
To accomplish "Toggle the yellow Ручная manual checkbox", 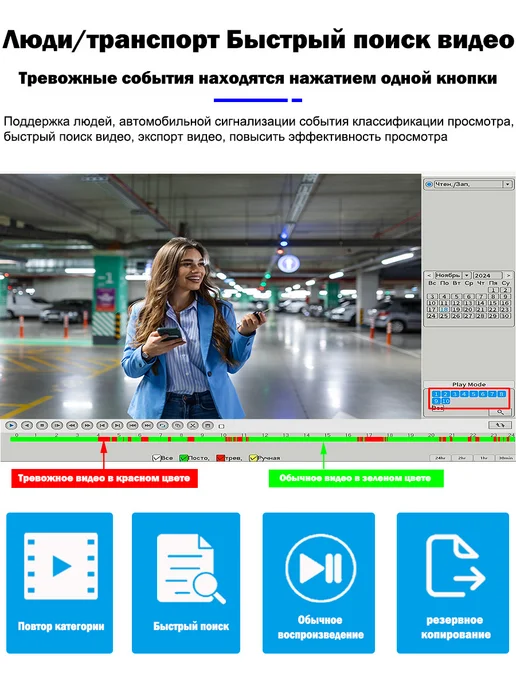I will pyautogui.click(x=253, y=458).
